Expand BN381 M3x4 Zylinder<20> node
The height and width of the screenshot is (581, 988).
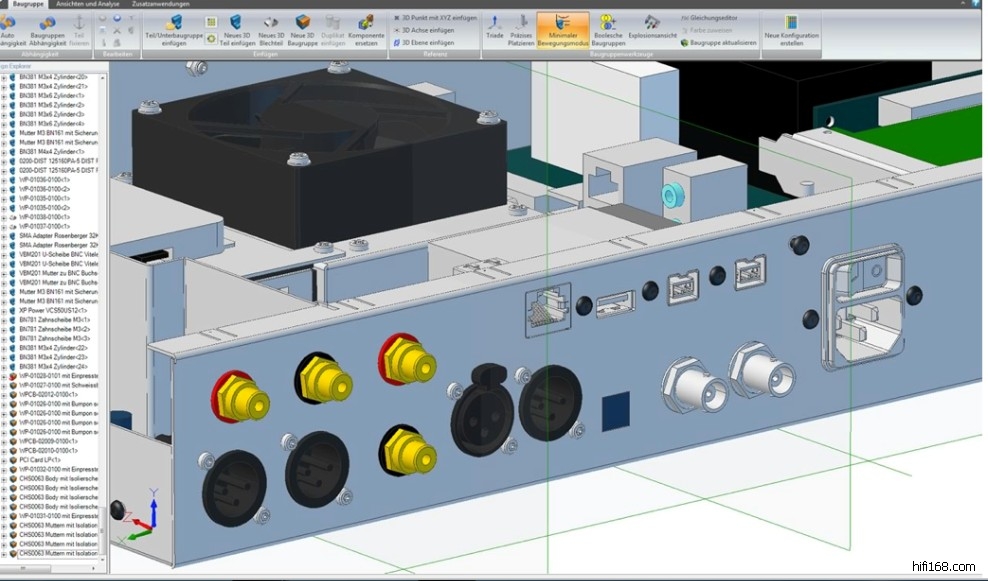(x=3, y=77)
